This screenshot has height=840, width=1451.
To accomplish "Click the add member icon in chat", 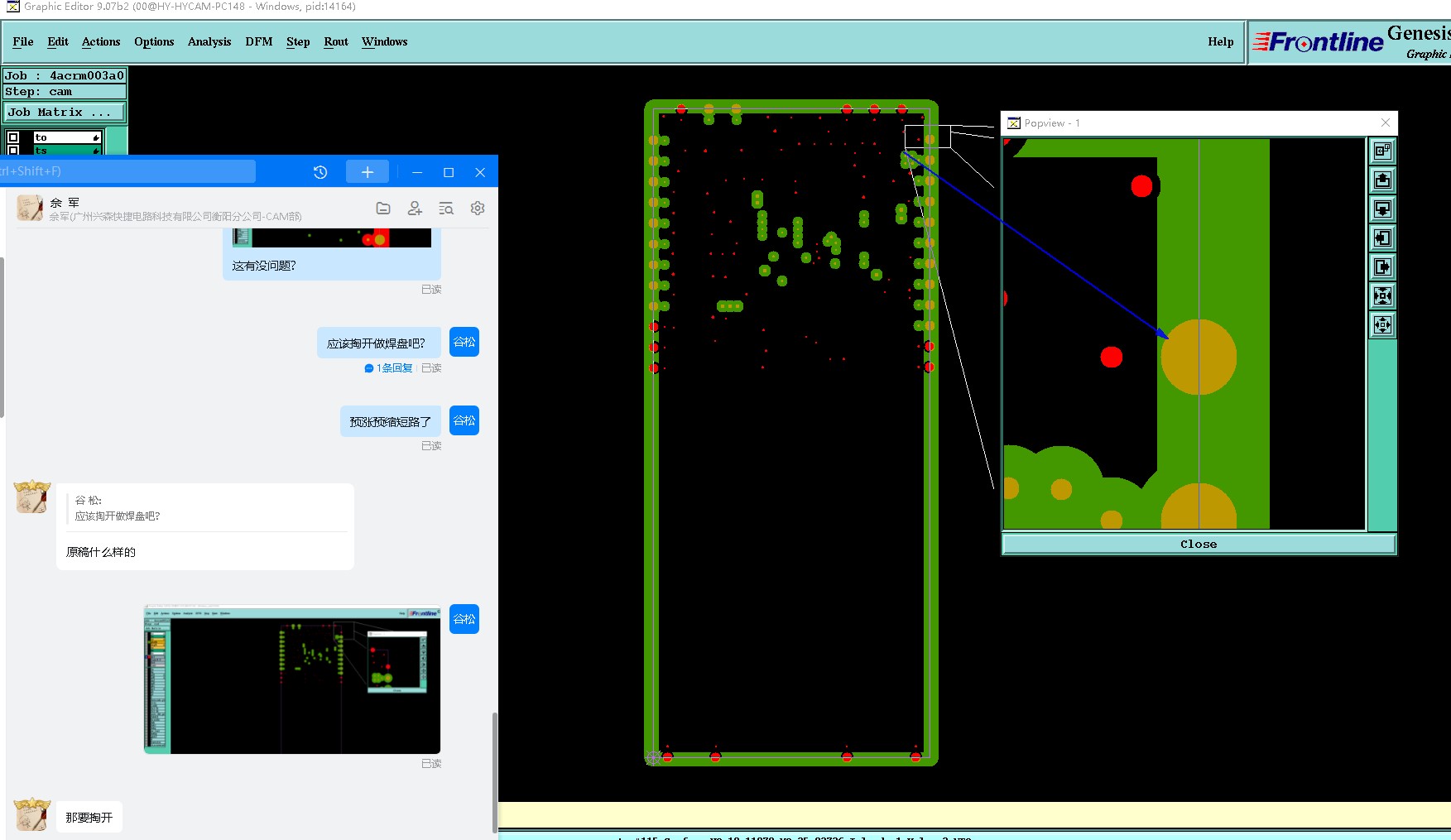I will (x=415, y=209).
